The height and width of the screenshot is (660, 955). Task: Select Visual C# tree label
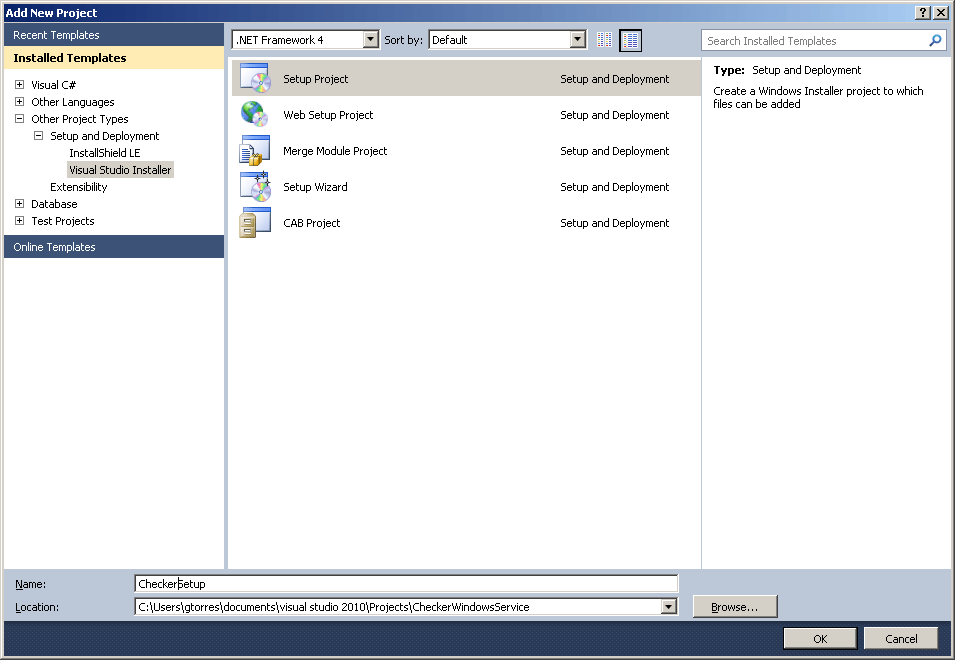point(54,85)
